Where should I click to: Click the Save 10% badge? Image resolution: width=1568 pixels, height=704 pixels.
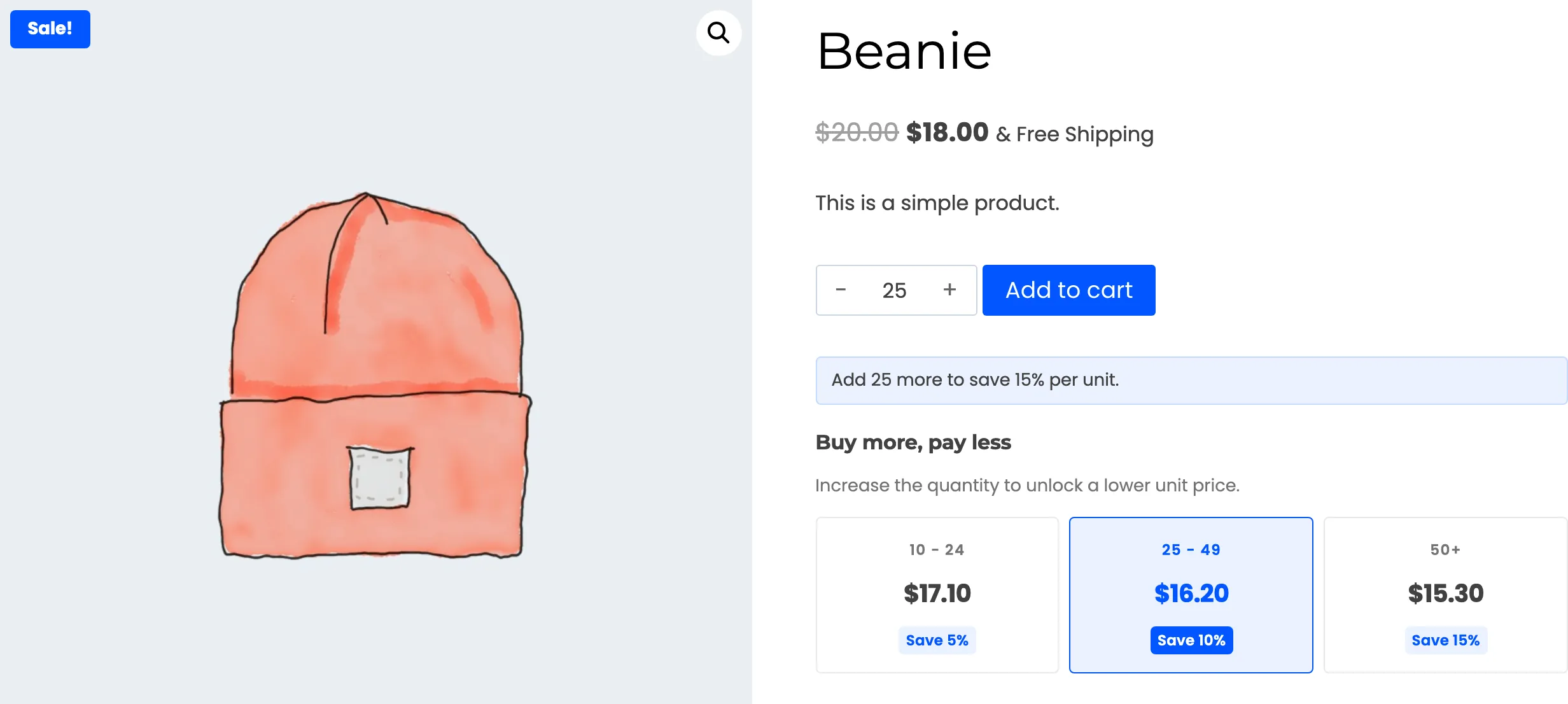[1191, 640]
